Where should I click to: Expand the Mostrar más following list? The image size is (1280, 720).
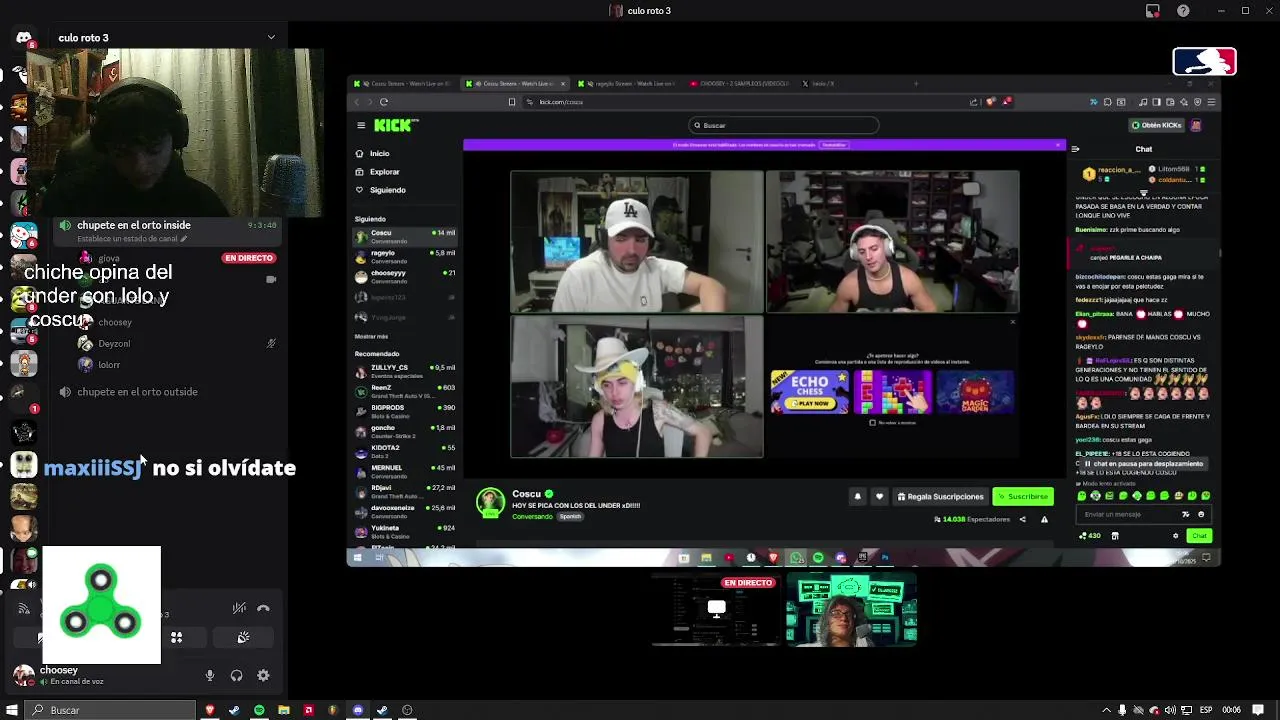click(371, 337)
